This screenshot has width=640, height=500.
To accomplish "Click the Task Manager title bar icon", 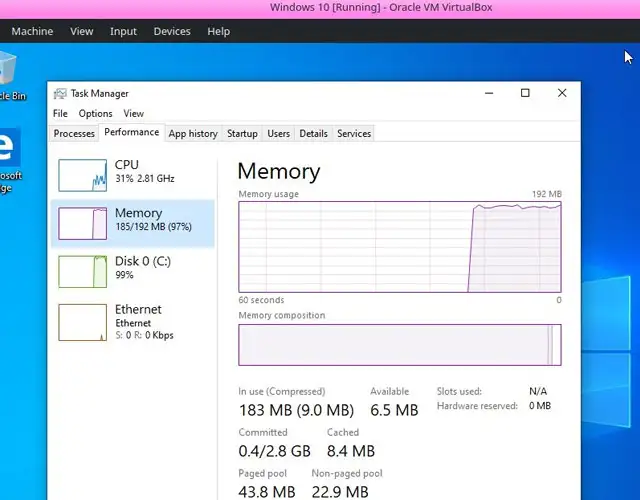I will coord(60,93).
